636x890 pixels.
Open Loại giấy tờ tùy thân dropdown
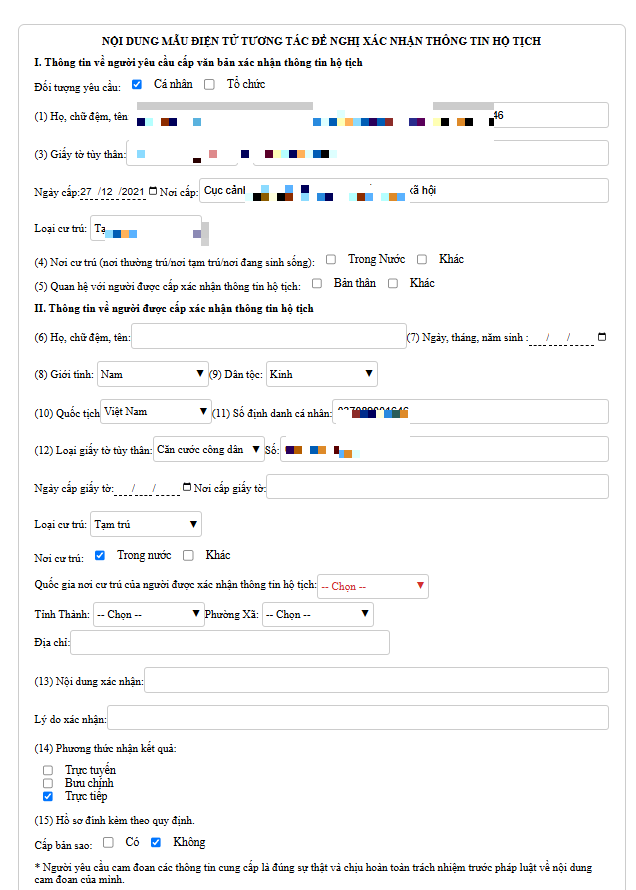point(209,450)
